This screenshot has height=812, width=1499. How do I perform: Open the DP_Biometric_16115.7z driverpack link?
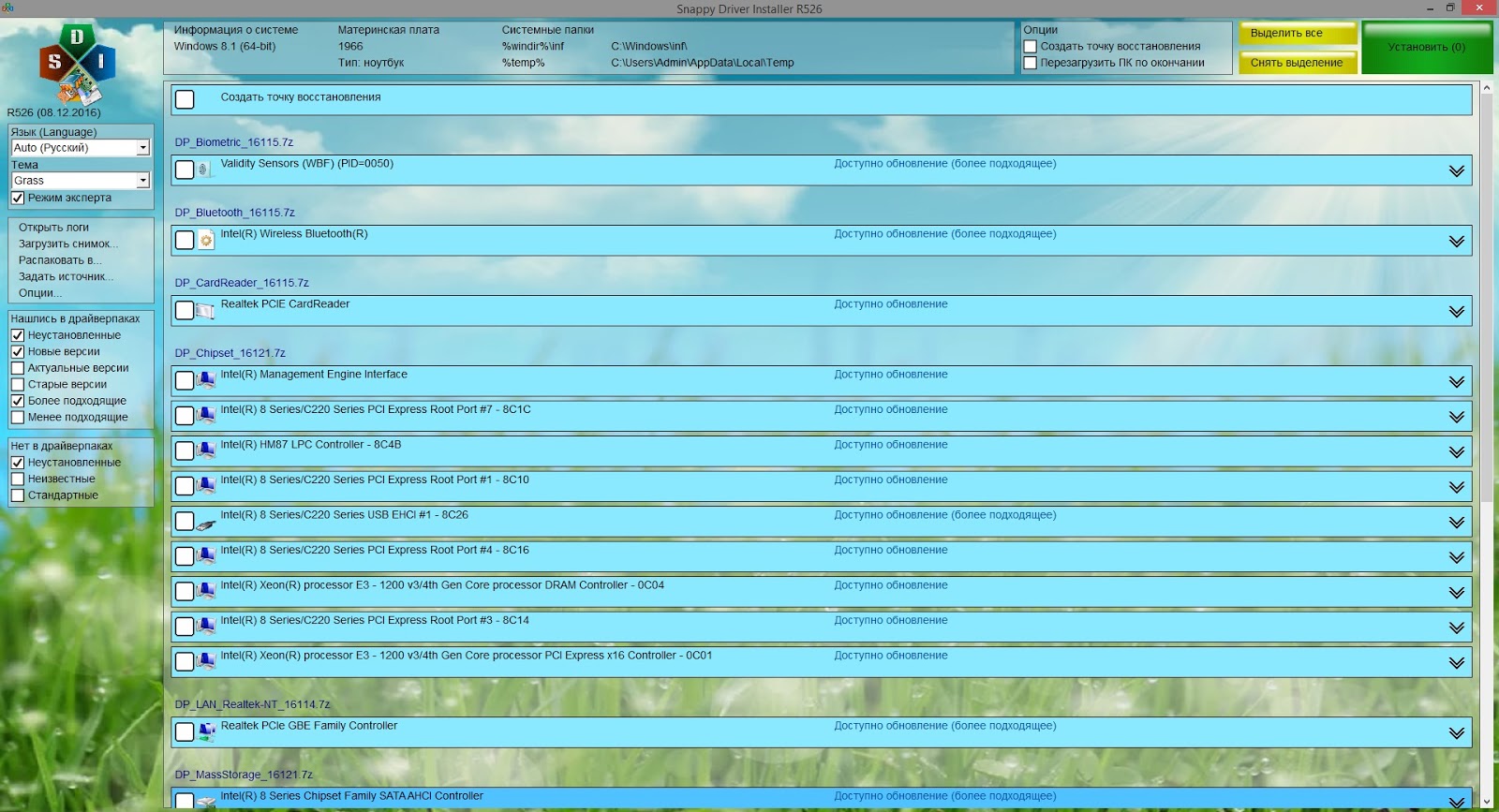click(x=233, y=142)
